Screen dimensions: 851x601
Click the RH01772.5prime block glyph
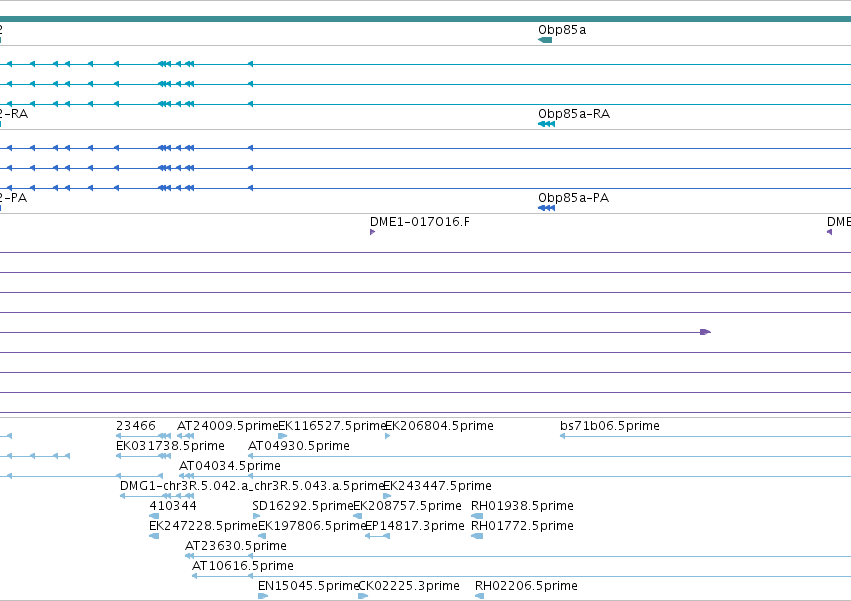coord(477,536)
